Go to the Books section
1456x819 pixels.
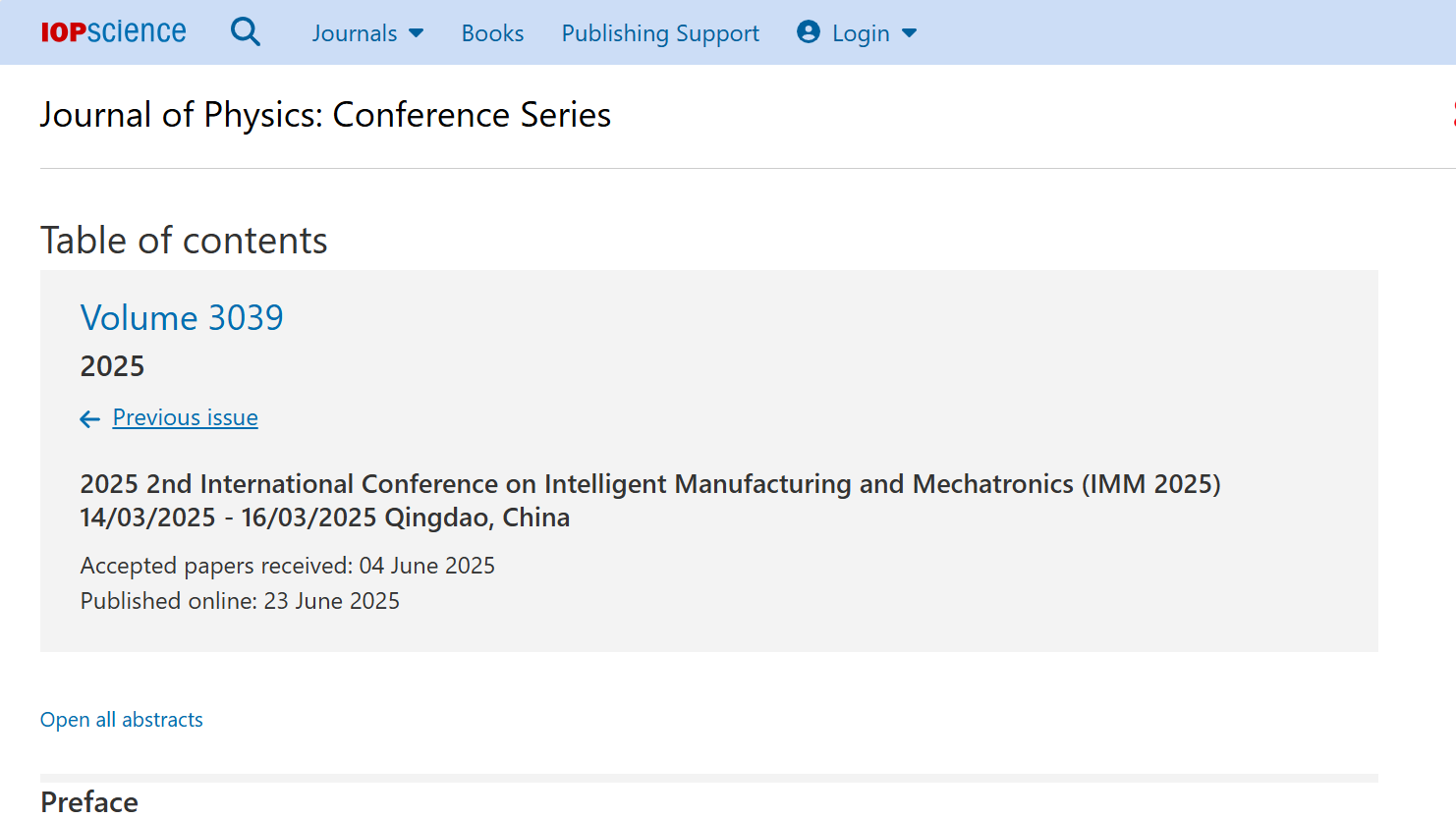(x=492, y=33)
